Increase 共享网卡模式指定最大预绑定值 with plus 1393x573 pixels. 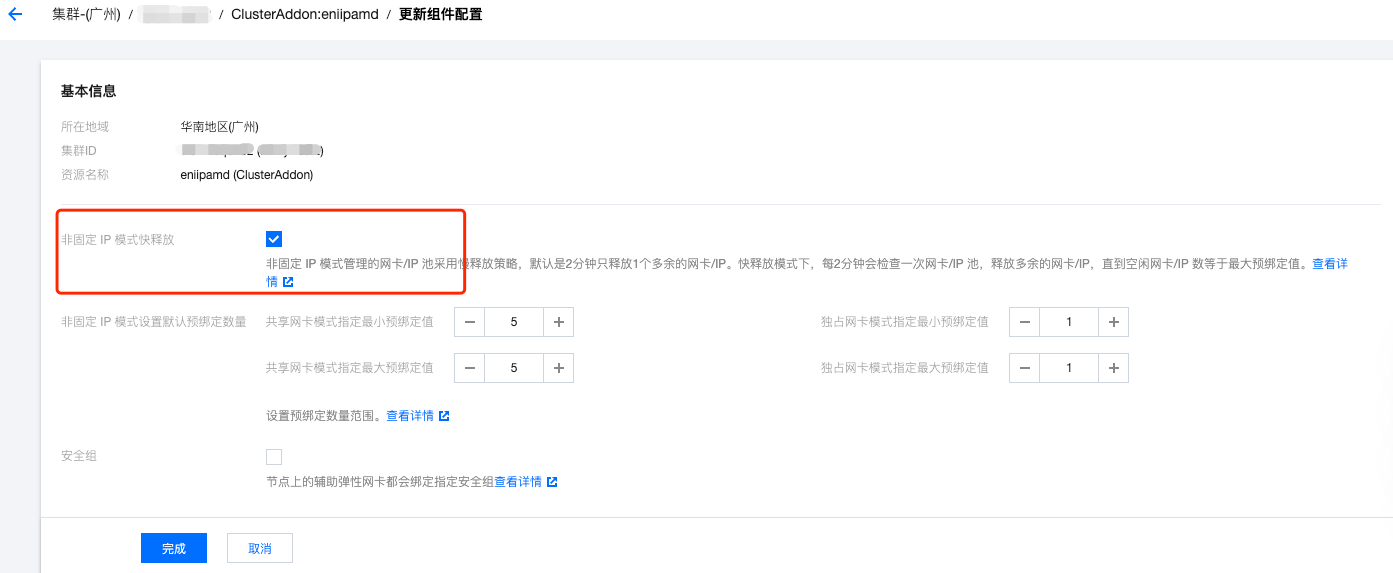[558, 368]
